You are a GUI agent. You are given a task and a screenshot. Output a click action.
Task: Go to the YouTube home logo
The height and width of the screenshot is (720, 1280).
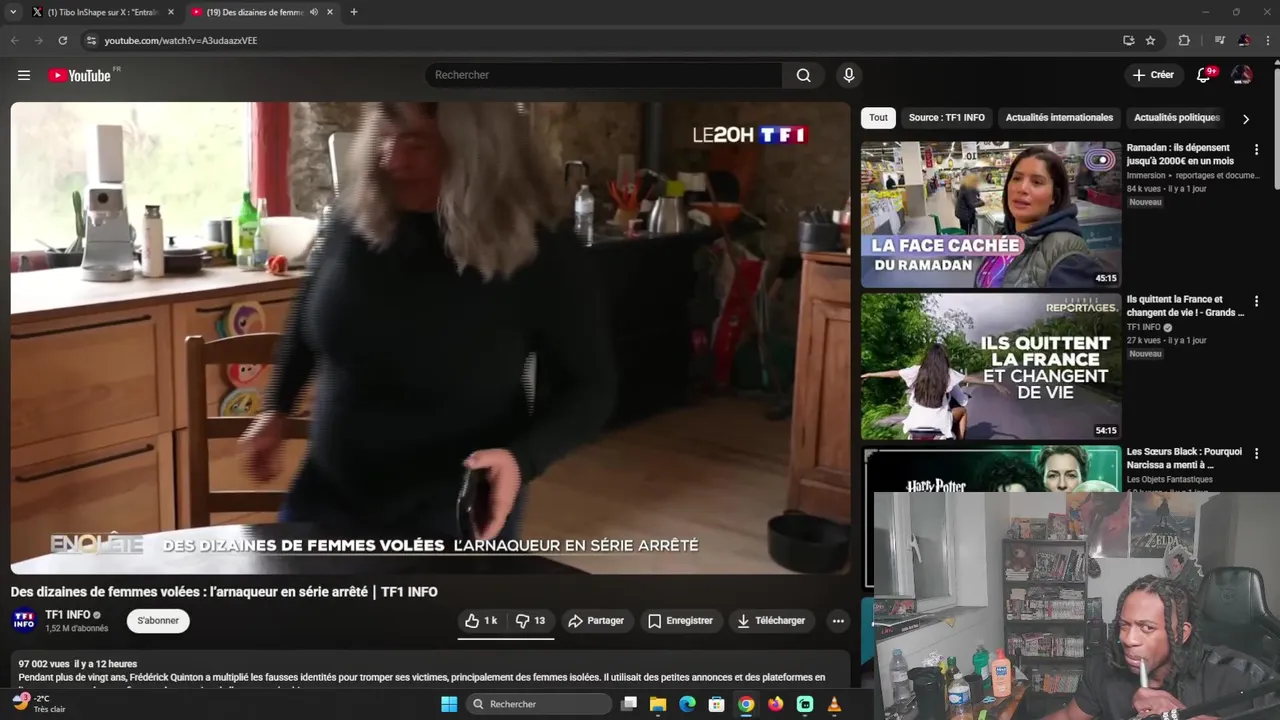[82, 75]
